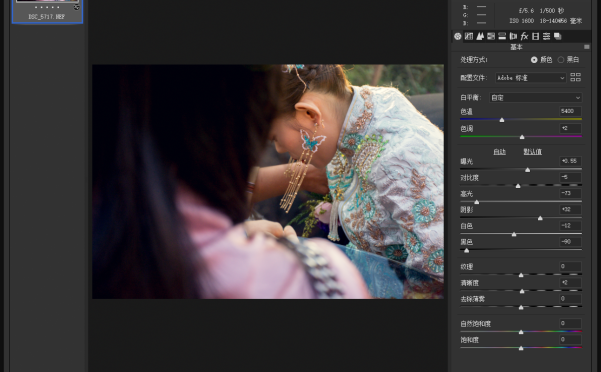Image resolution: width=601 pixels, height=372 pixels.
Task: Click the 自动 auto adjustment link
Action: tap(499, 152)
